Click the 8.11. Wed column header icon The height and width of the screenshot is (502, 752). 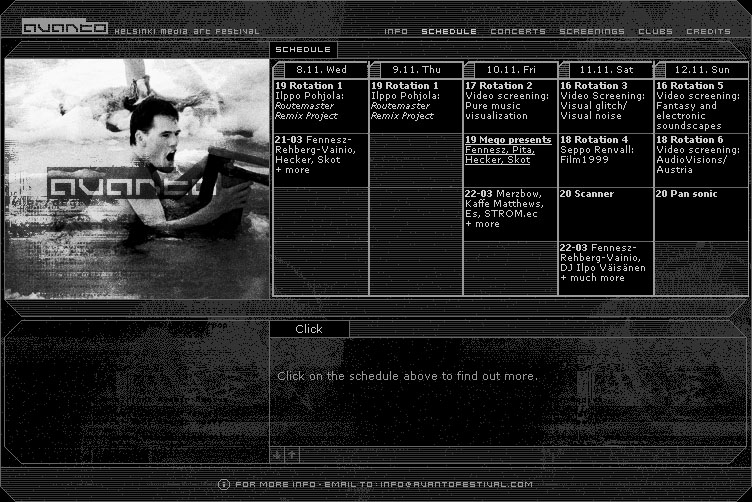pyautogui.click(x=278, y=70)
